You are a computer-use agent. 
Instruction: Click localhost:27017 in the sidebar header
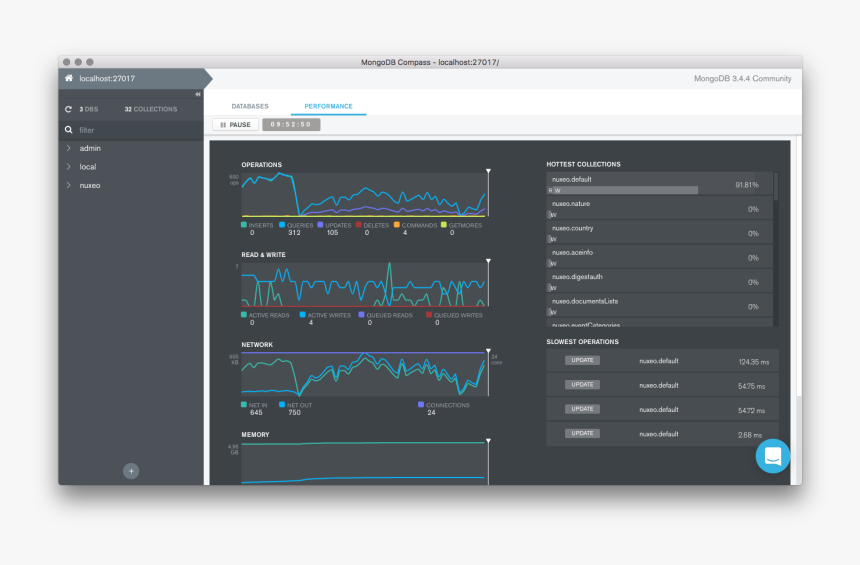pos(107,78)
